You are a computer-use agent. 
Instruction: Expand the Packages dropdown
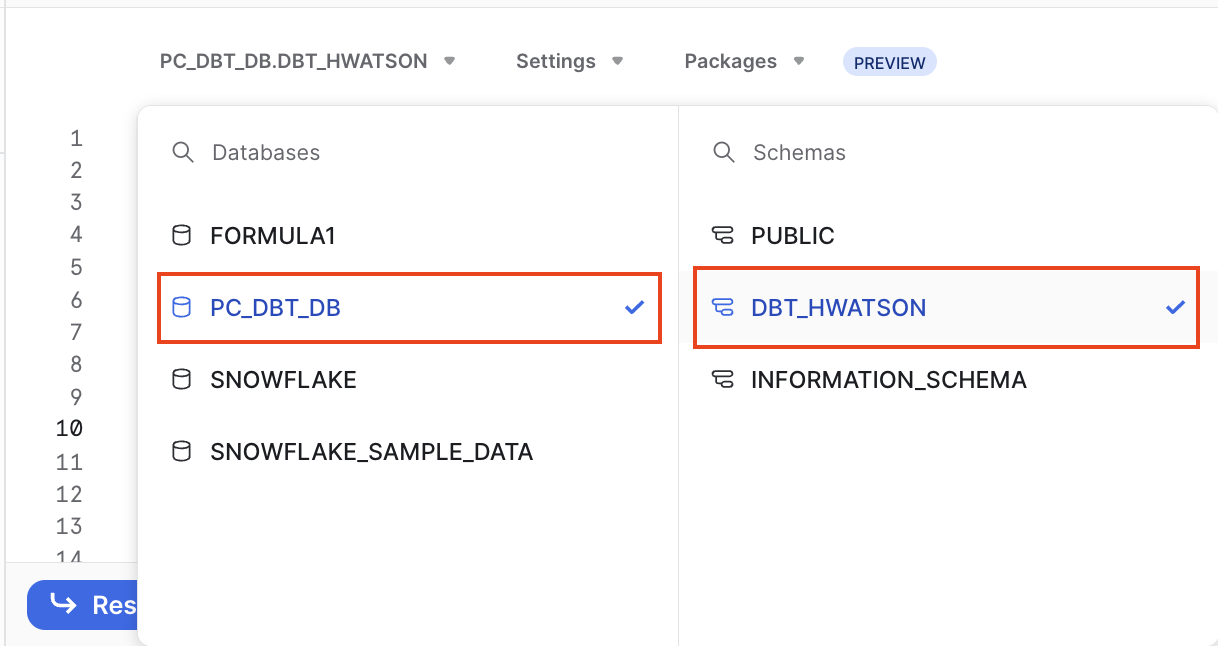click(x=744, y=61)
